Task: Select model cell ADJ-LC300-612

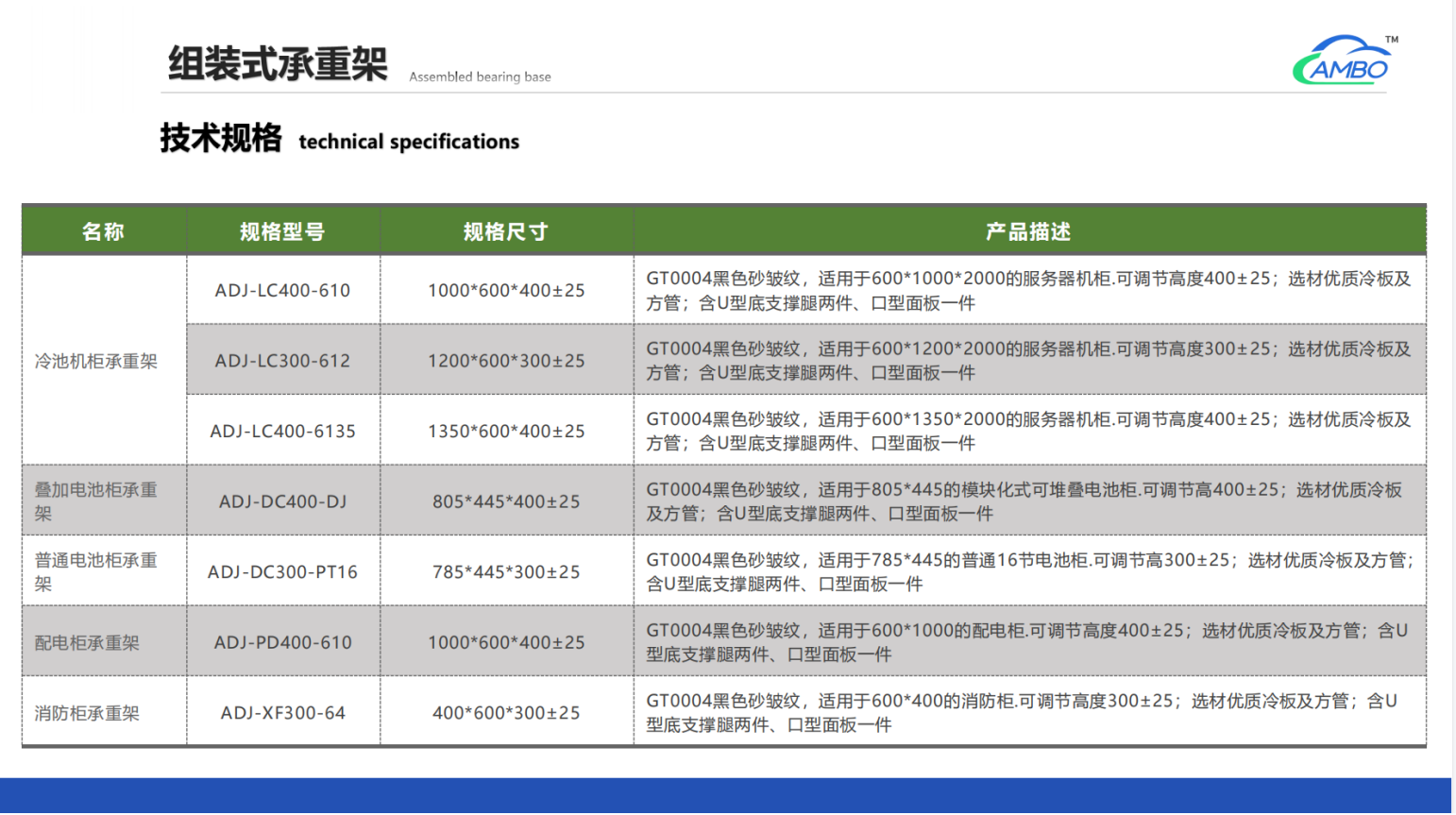Action: (282, 361)
